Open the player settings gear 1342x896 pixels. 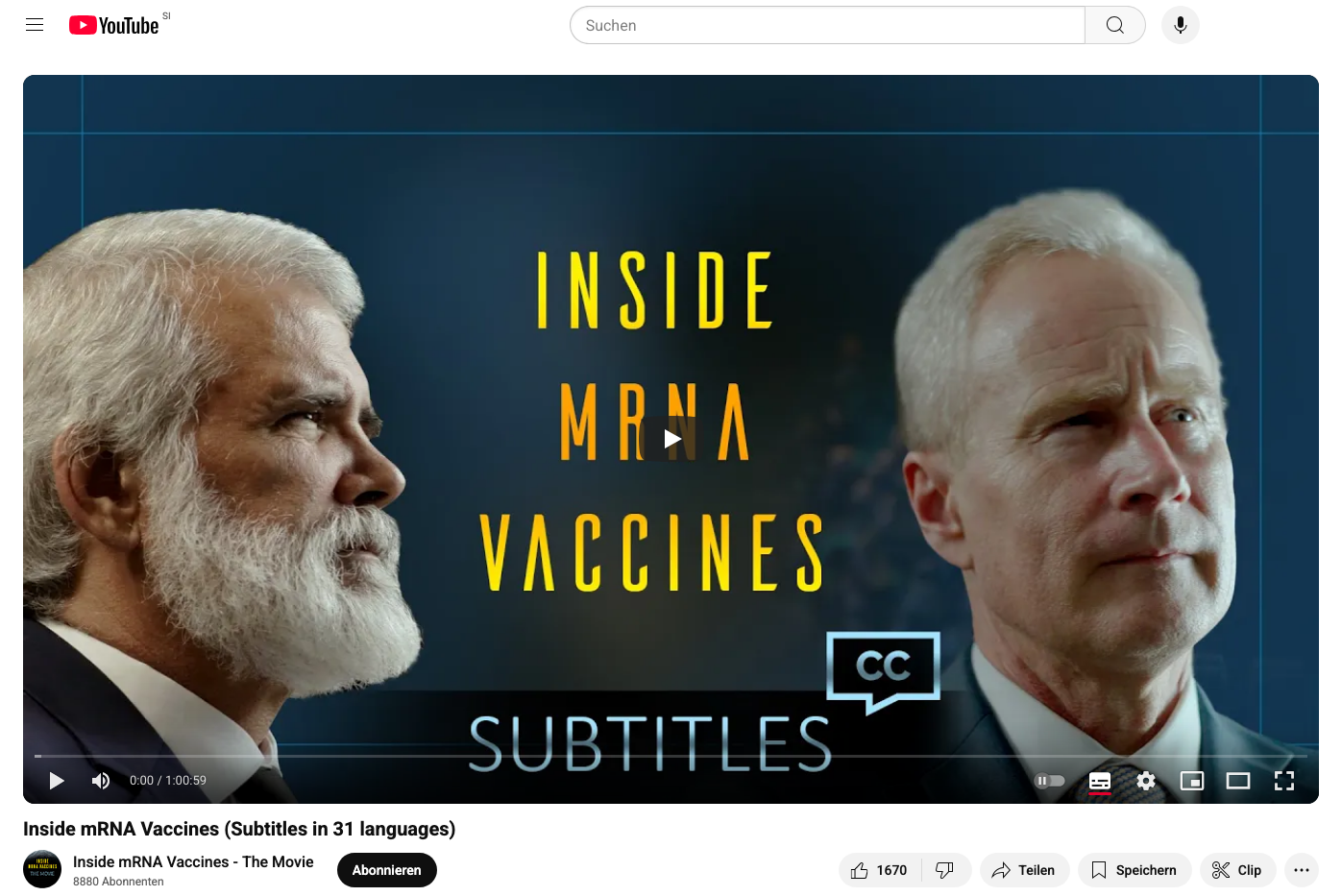(x=1146, y=781)
